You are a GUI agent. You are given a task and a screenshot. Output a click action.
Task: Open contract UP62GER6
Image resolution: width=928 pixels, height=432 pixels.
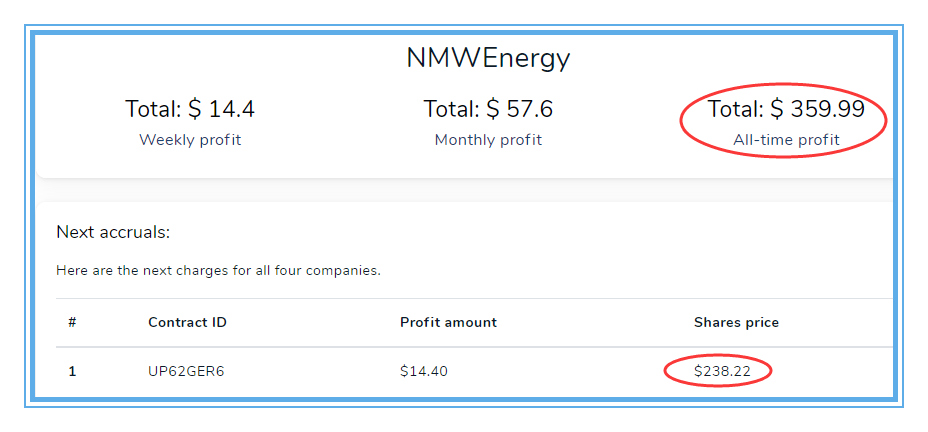[186, 372]
